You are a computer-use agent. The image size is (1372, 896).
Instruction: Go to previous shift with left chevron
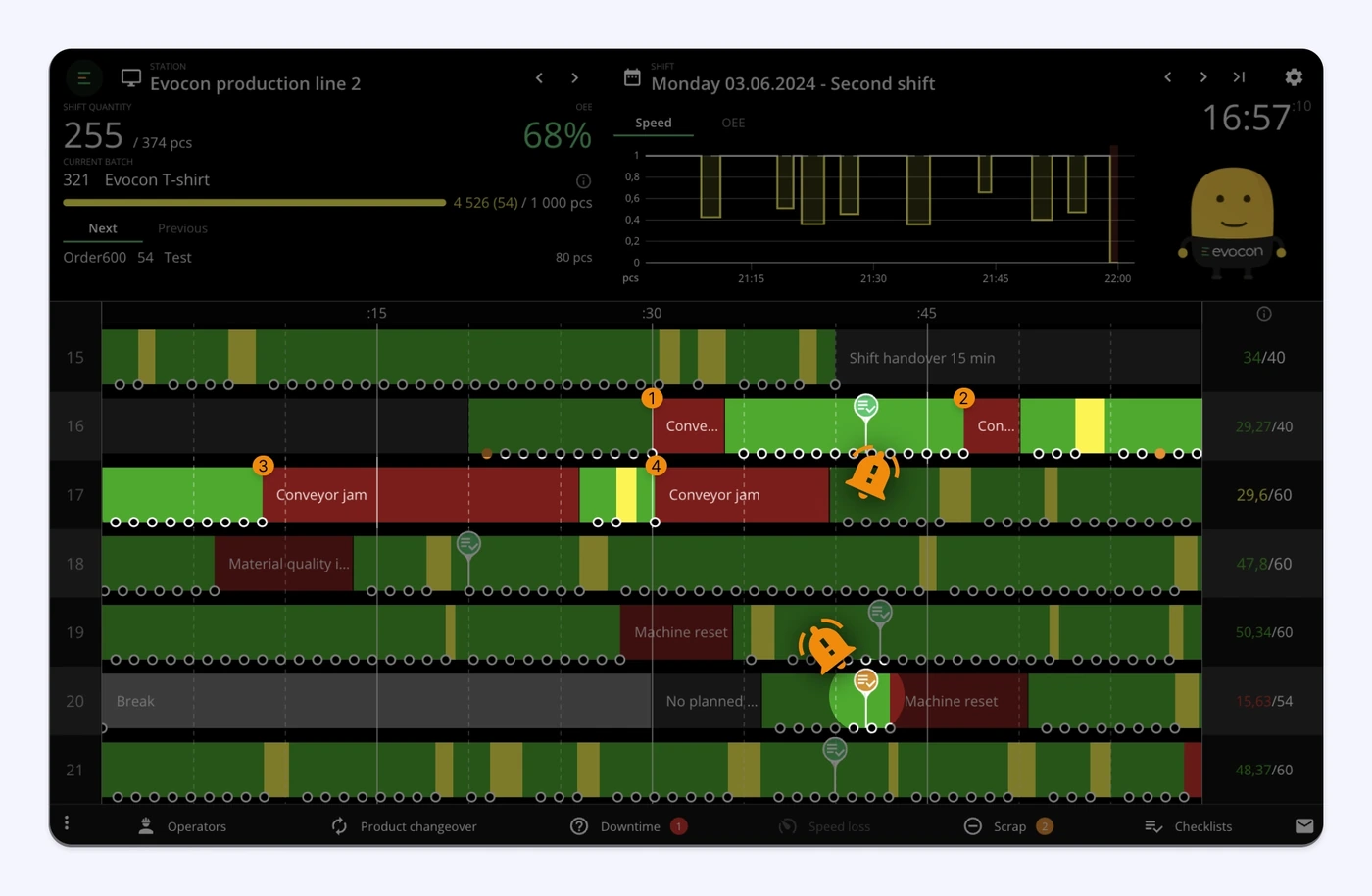point(1168,77)
